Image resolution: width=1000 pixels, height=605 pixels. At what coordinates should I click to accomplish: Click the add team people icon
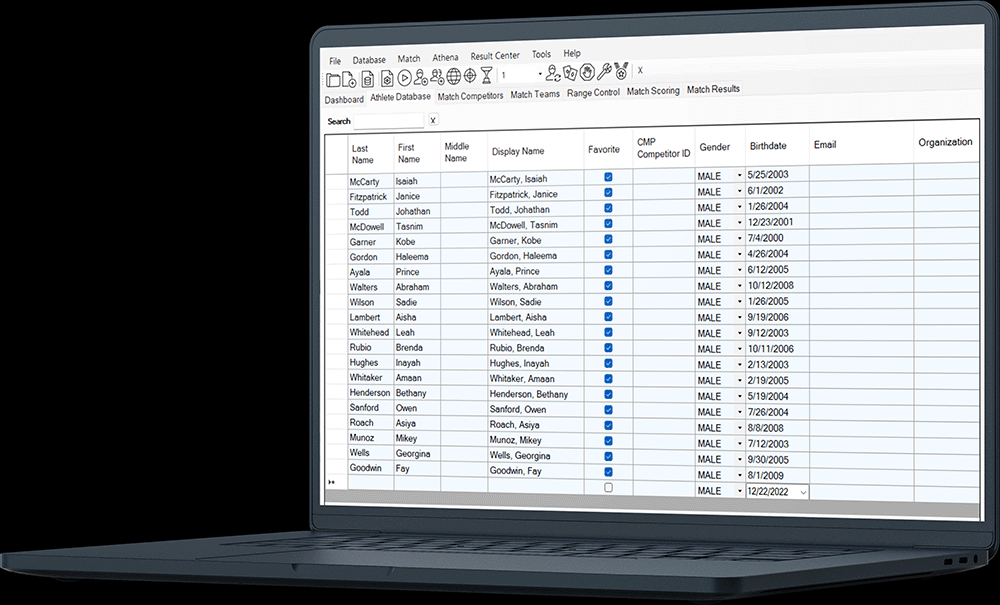[x=437, y=77]
